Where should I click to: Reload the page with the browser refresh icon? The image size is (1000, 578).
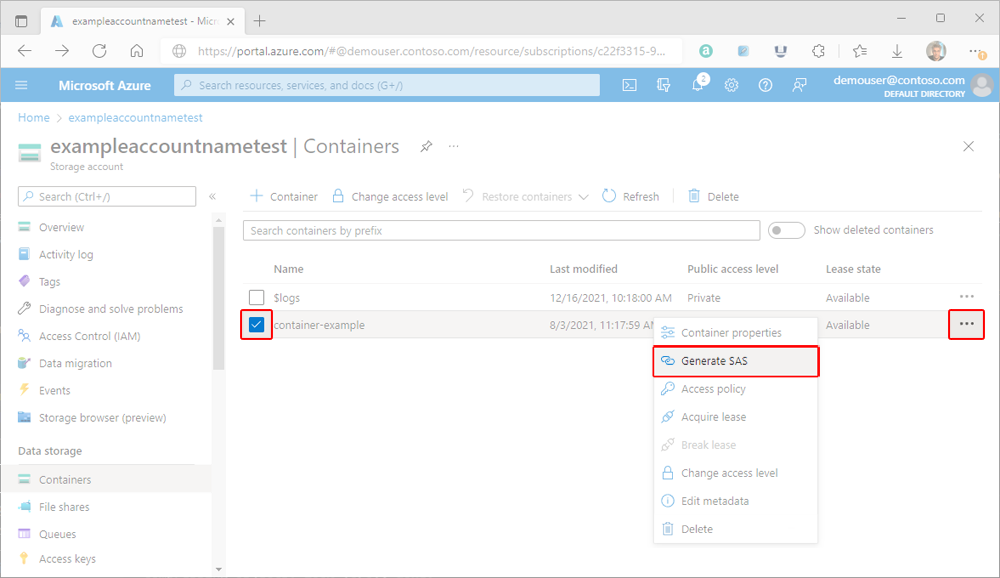point(99,51)
